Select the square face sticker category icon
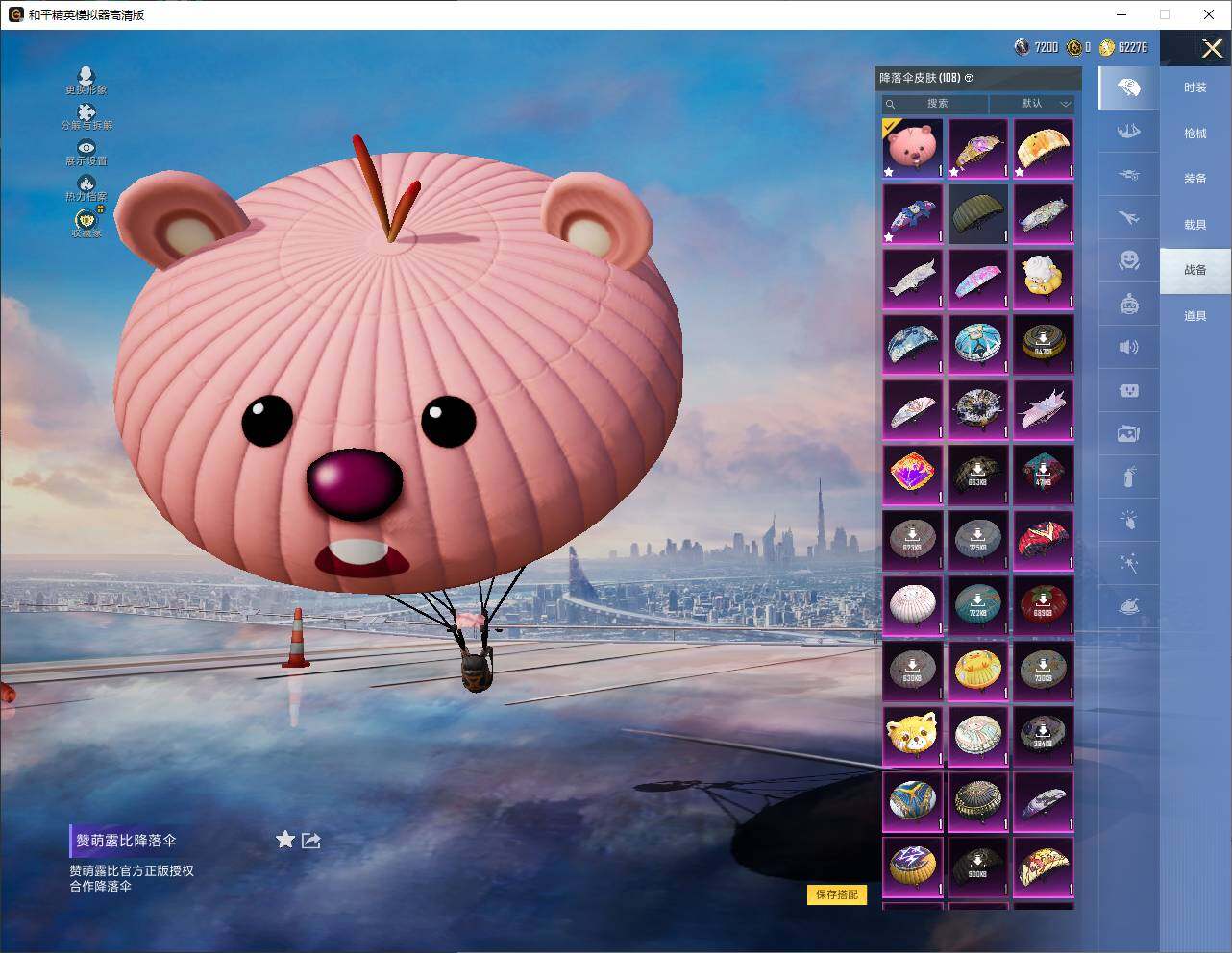 point(1128,390)
